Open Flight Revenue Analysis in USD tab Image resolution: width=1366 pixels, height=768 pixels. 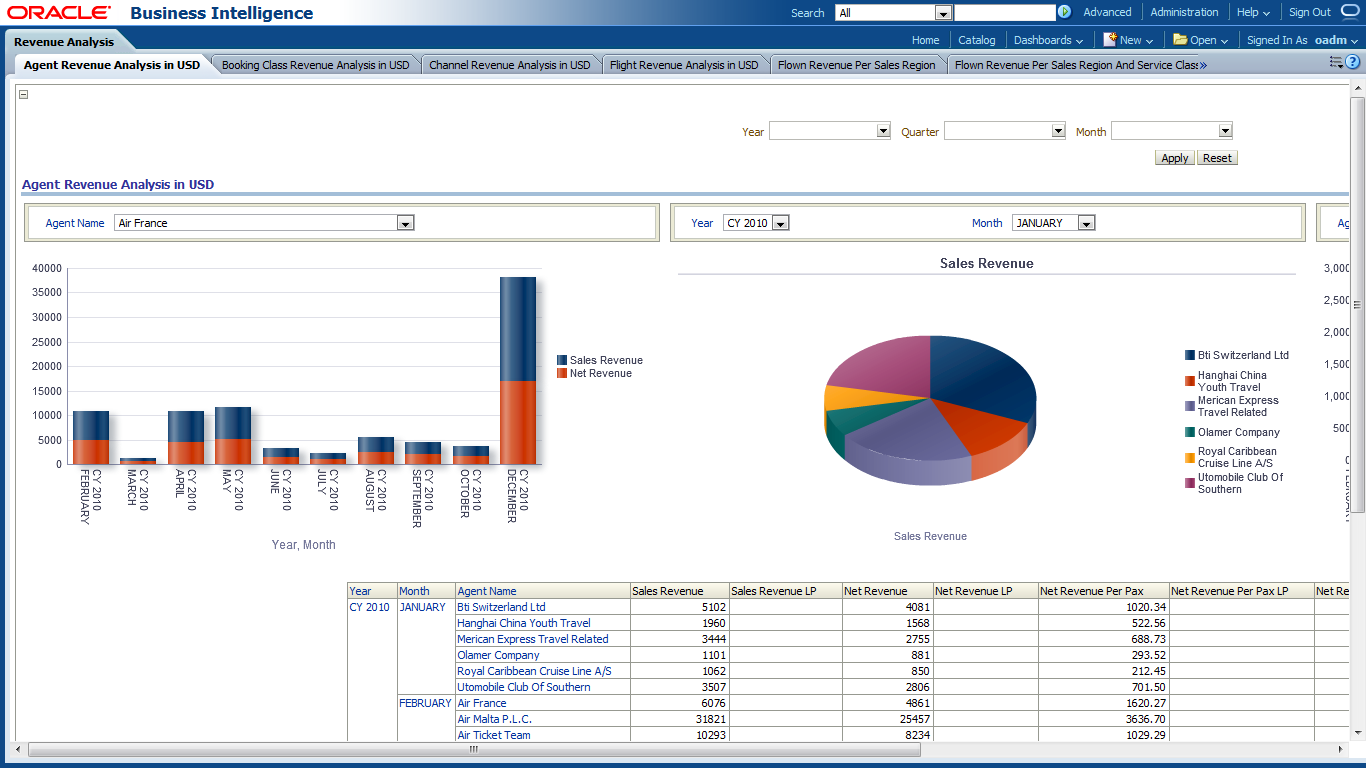pyautogui.click(x=684, y=65)
